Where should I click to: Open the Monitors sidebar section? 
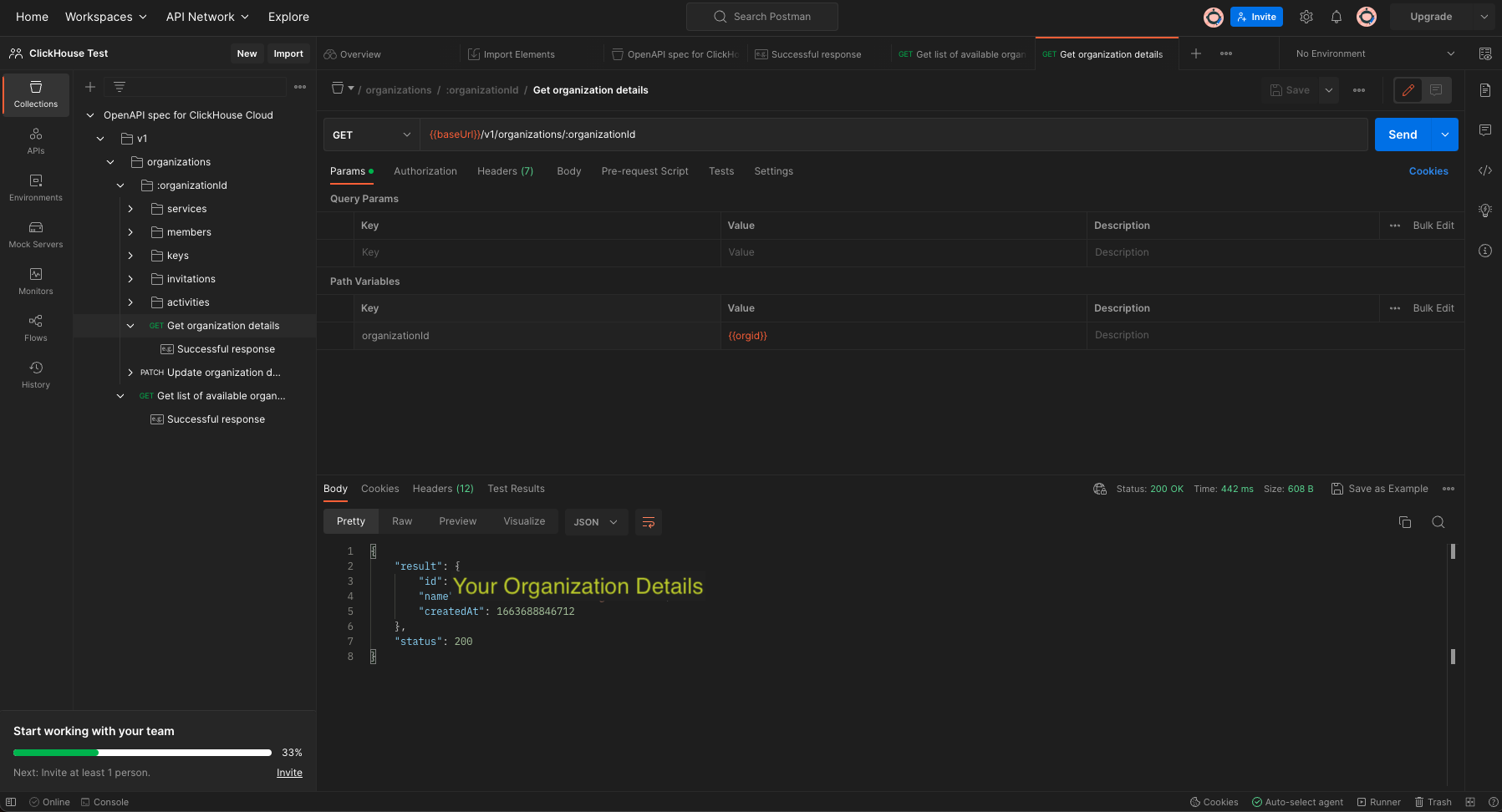pyautogui.click(x=36, y=281)
